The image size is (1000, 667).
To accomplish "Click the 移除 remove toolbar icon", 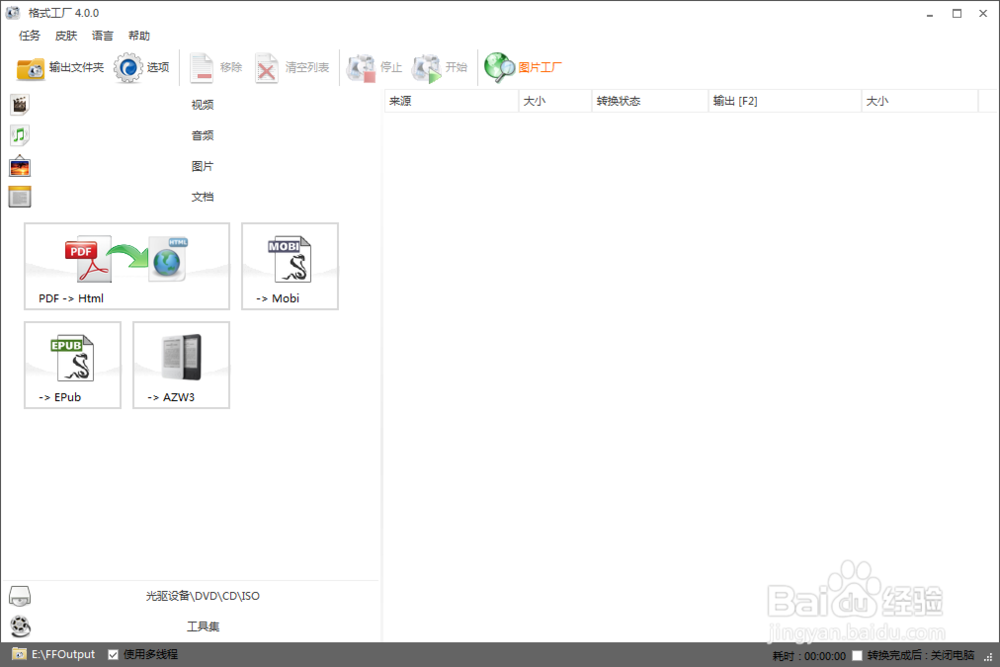I will click(x=202, y=68).
